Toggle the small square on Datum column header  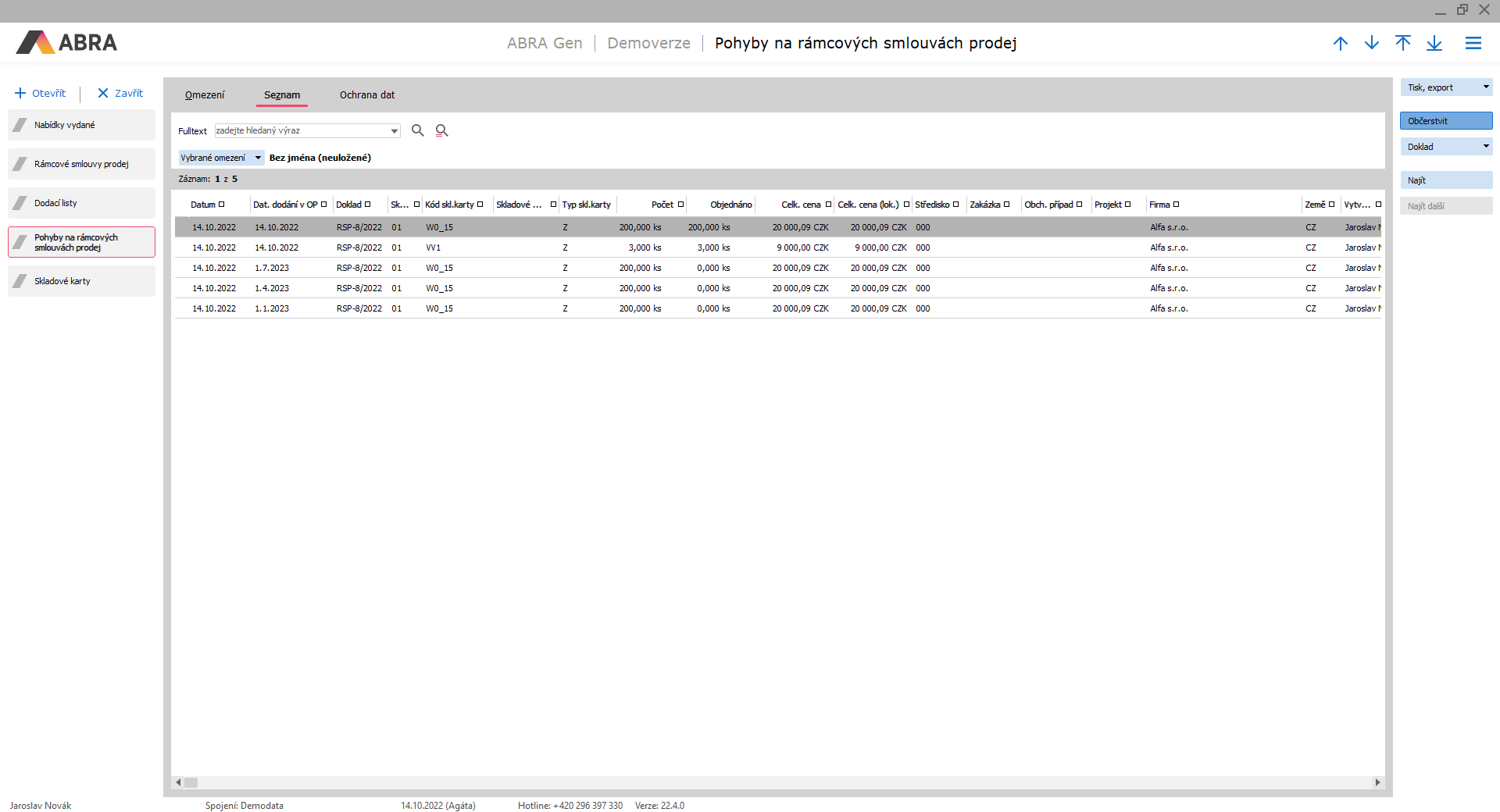point(222,205)
